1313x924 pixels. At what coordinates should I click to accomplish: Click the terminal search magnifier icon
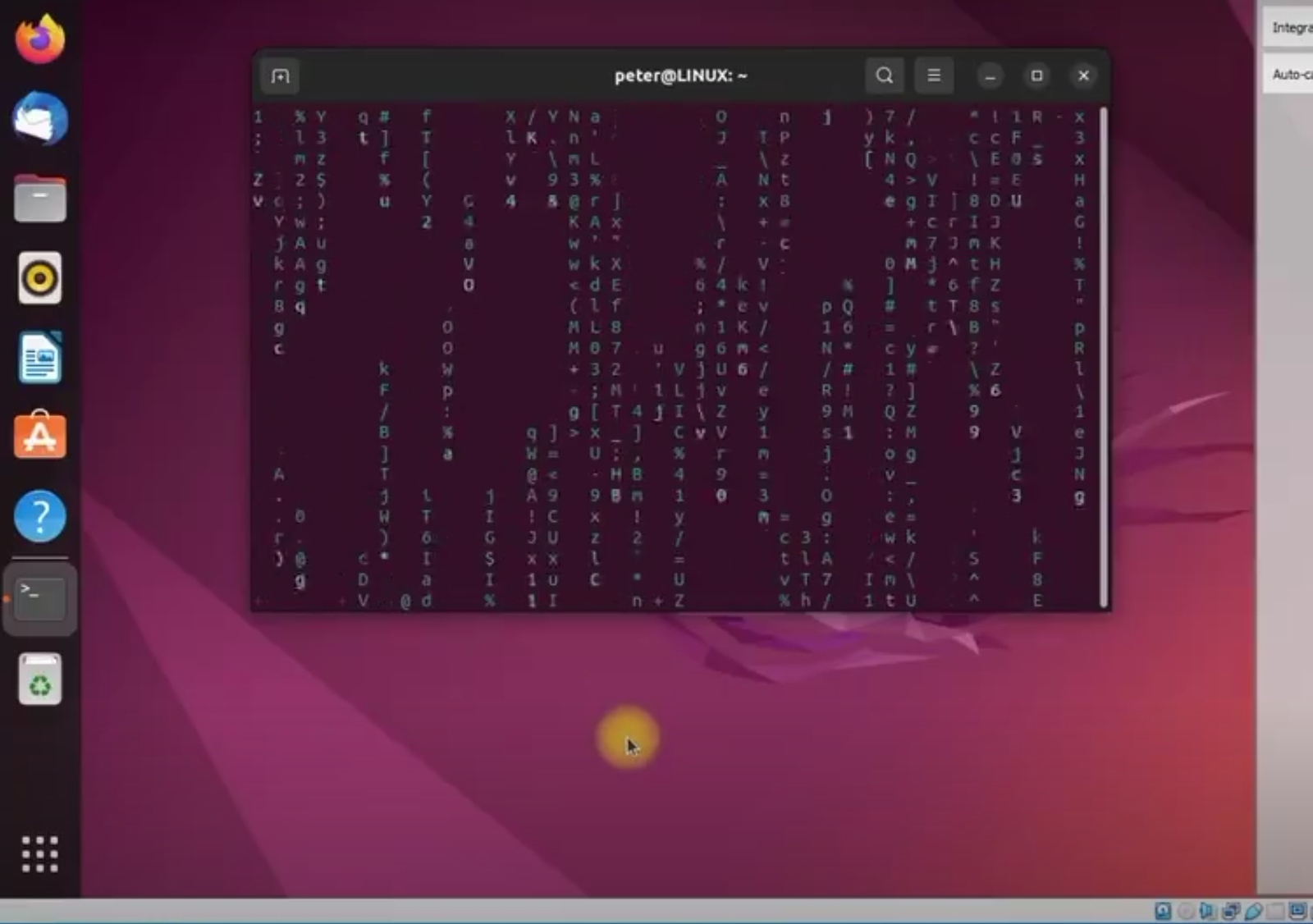click(x=884, y=75)
